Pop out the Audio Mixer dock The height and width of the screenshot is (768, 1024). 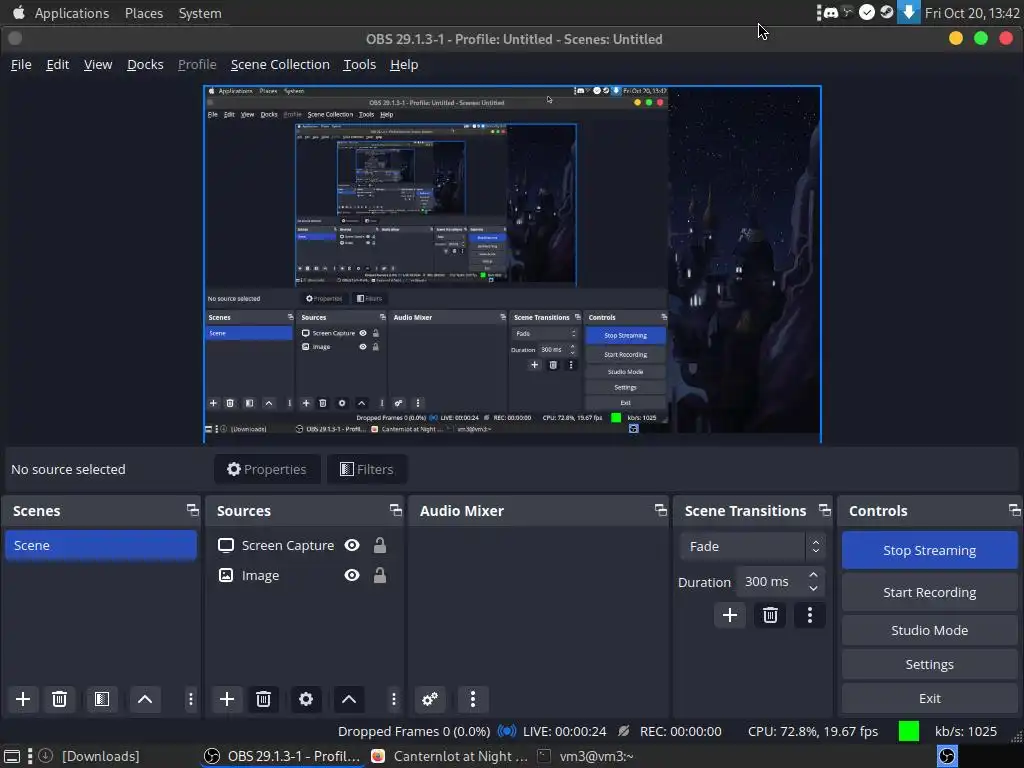click(x=661, y=510)
